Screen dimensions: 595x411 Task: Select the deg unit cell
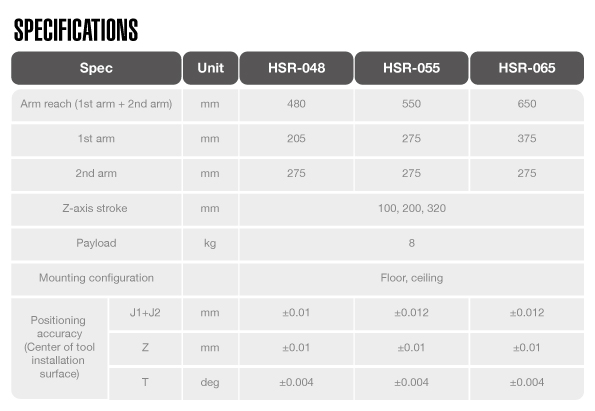click(211, 383)
